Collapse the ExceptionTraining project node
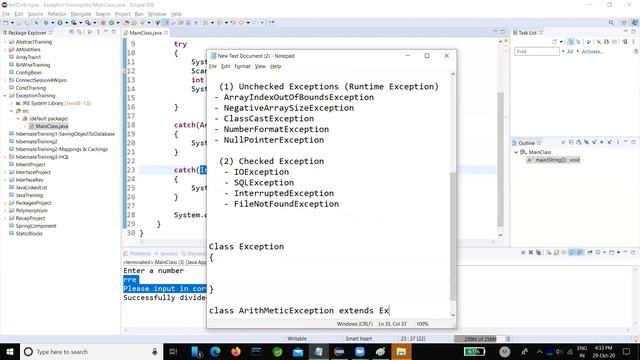Image resolution: width=640 pixels, height=360 pixels. click(5, 96)
